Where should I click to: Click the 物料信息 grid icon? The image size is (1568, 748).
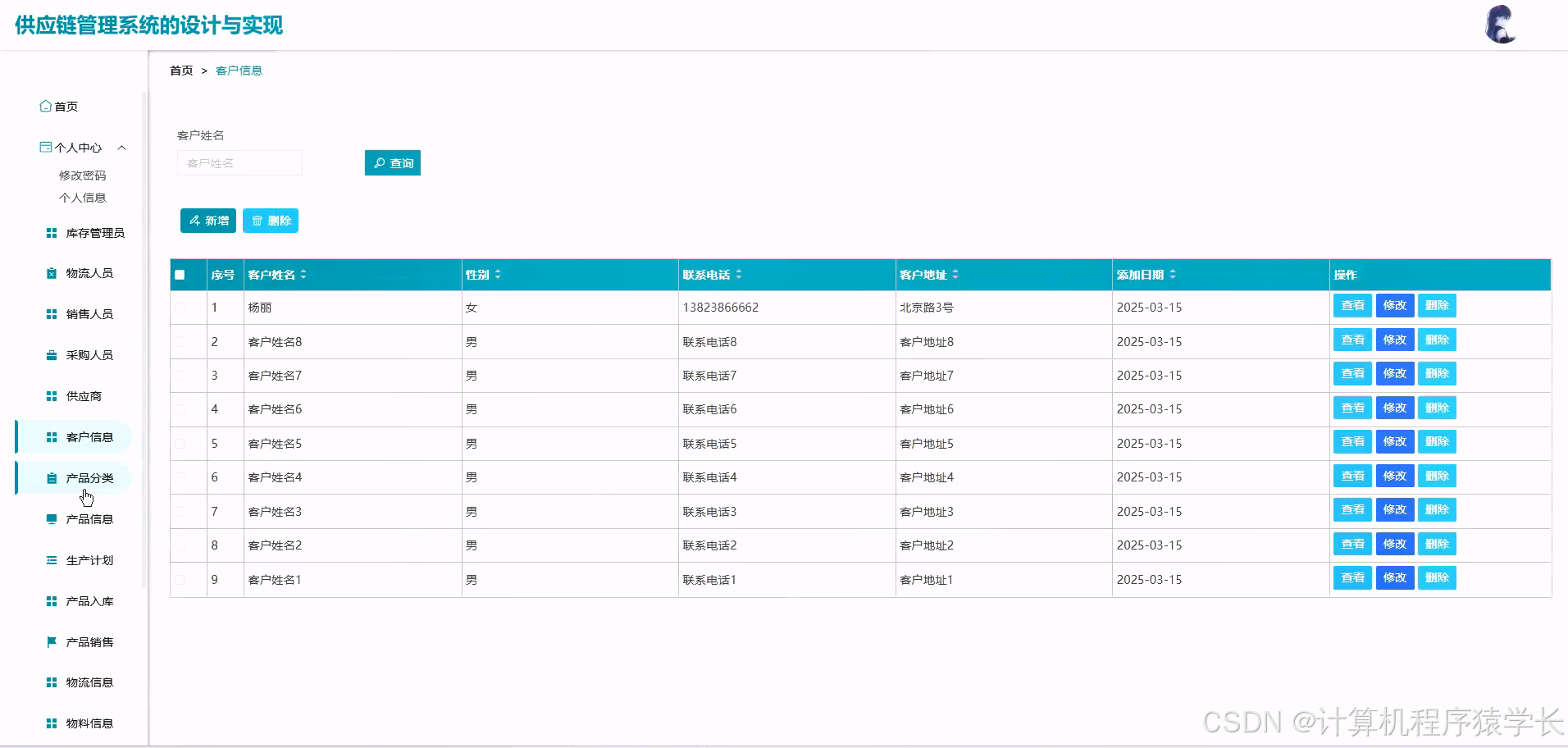[x=52, y=723]
